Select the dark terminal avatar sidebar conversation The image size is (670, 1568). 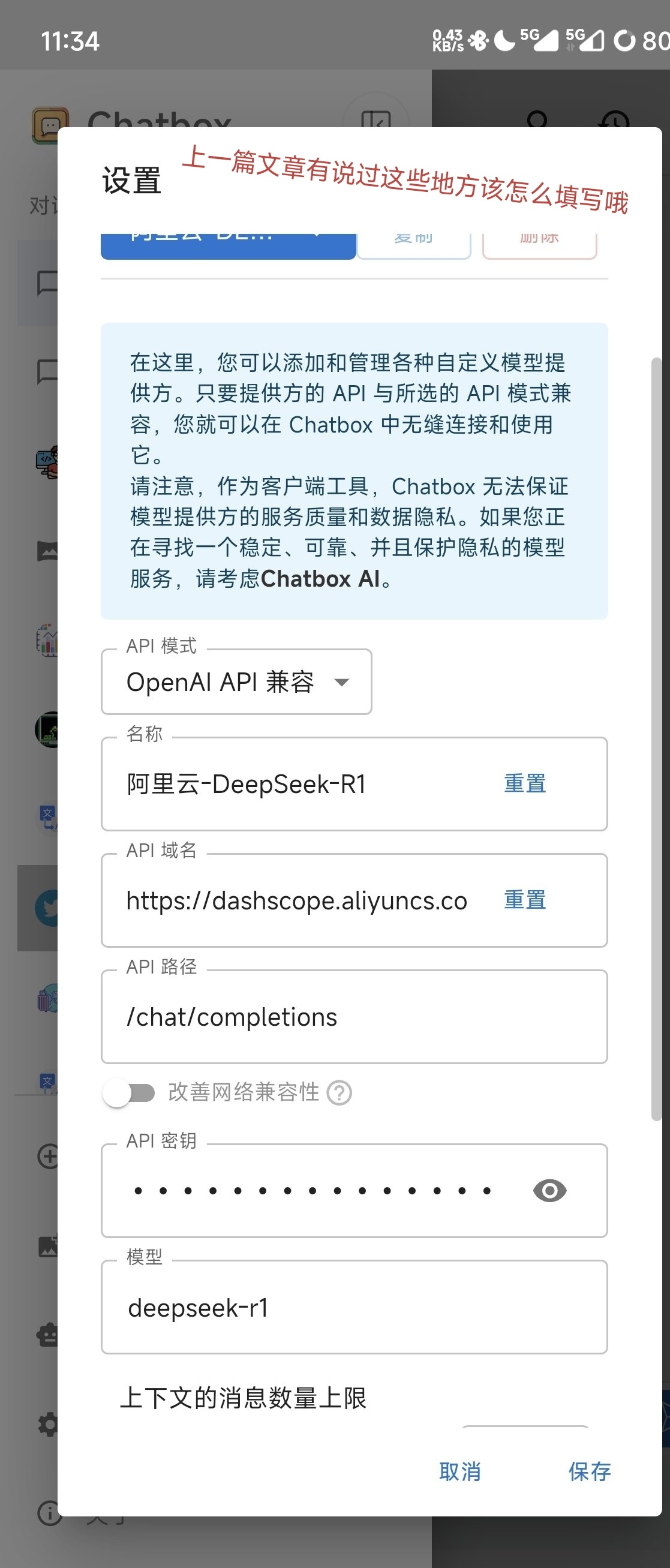(x=46, y=729)
